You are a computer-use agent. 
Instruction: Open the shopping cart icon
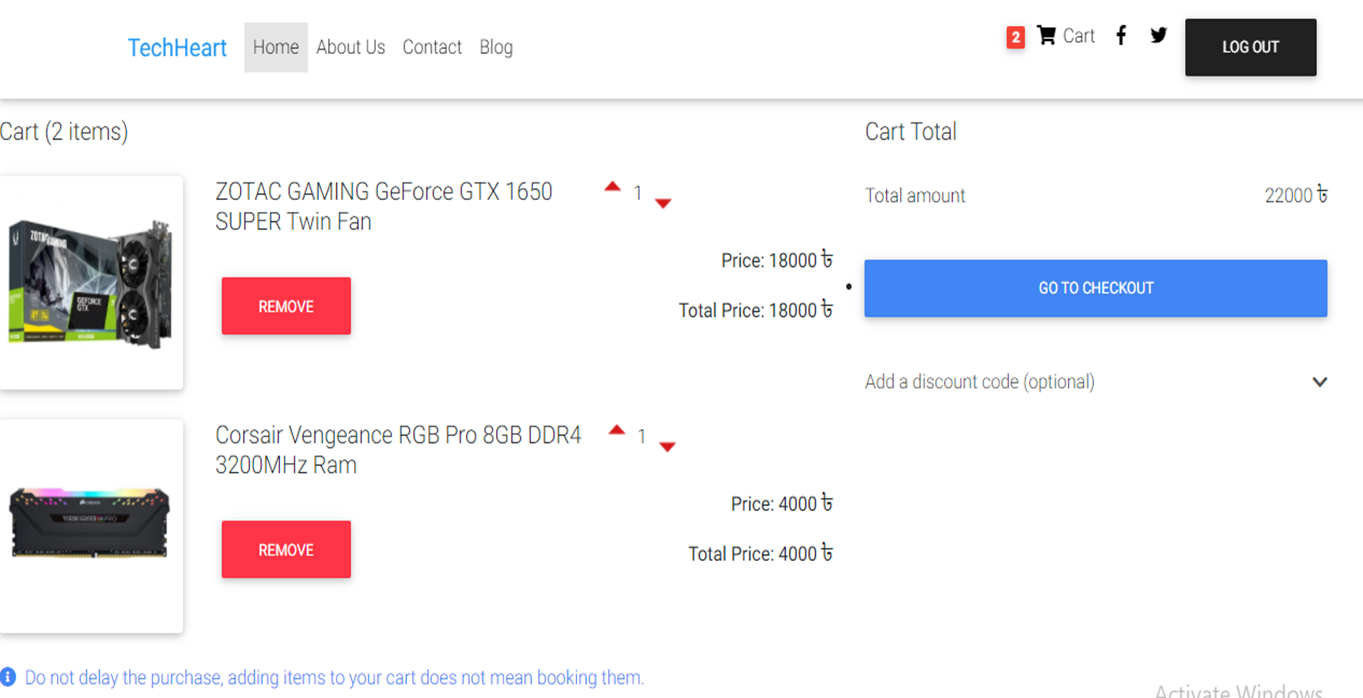pos(1046,35)
